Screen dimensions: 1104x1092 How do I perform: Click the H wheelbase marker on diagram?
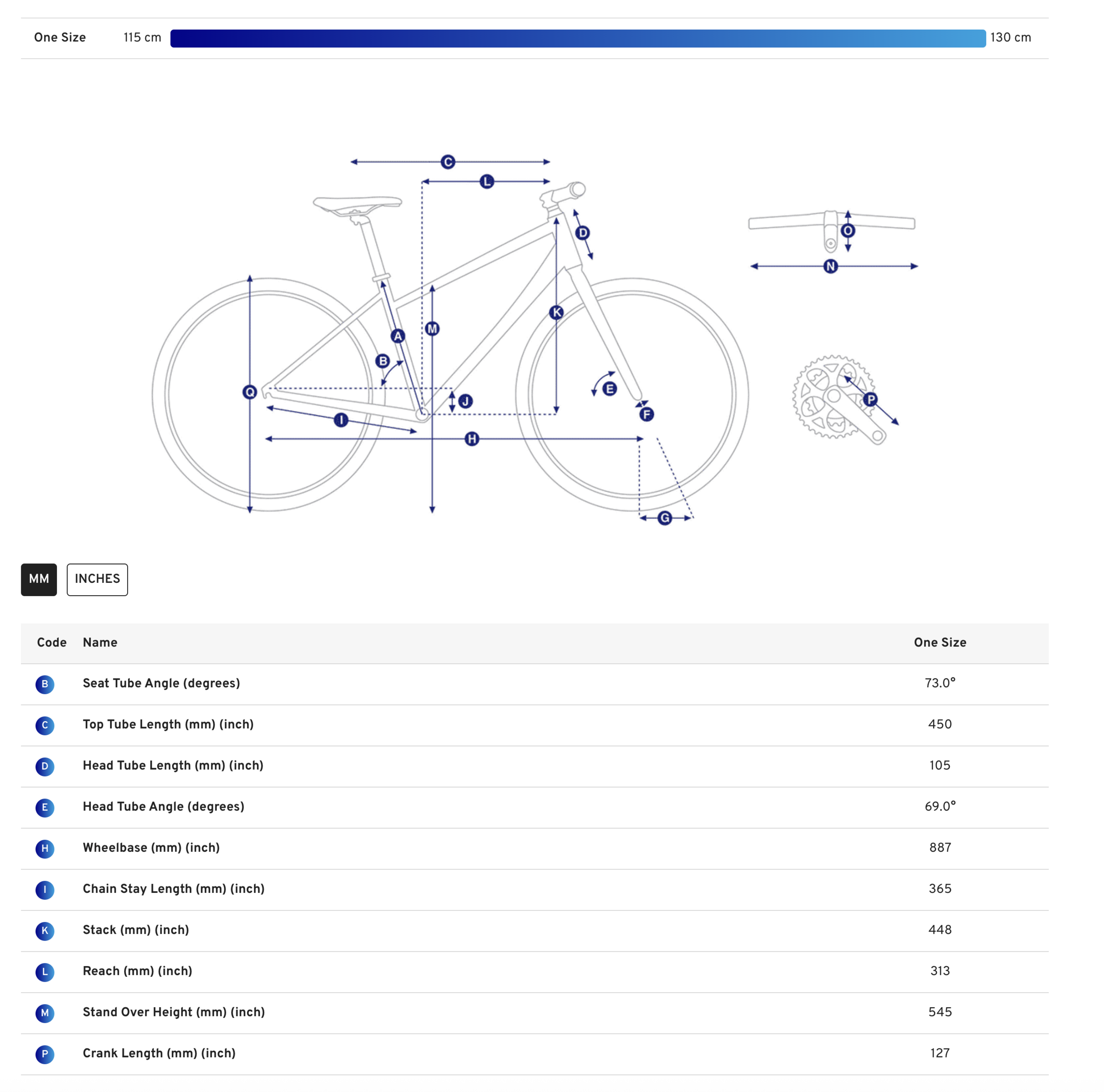tap(472, 439)
